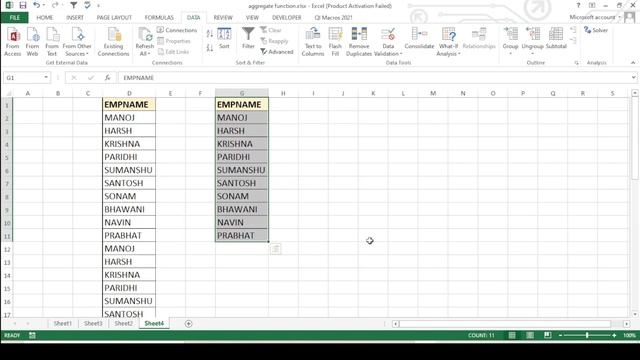Click the Relationships icon
This screenshot has height=360, width=640.
[479, 38]
